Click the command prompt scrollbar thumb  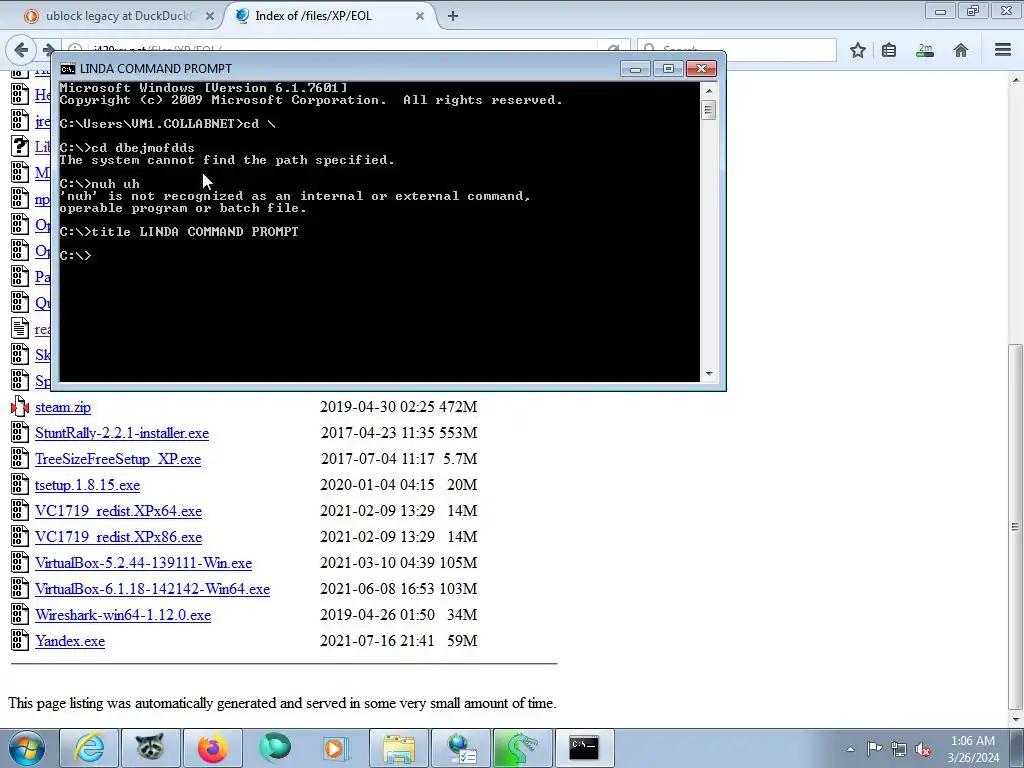(x=709, y=110)
